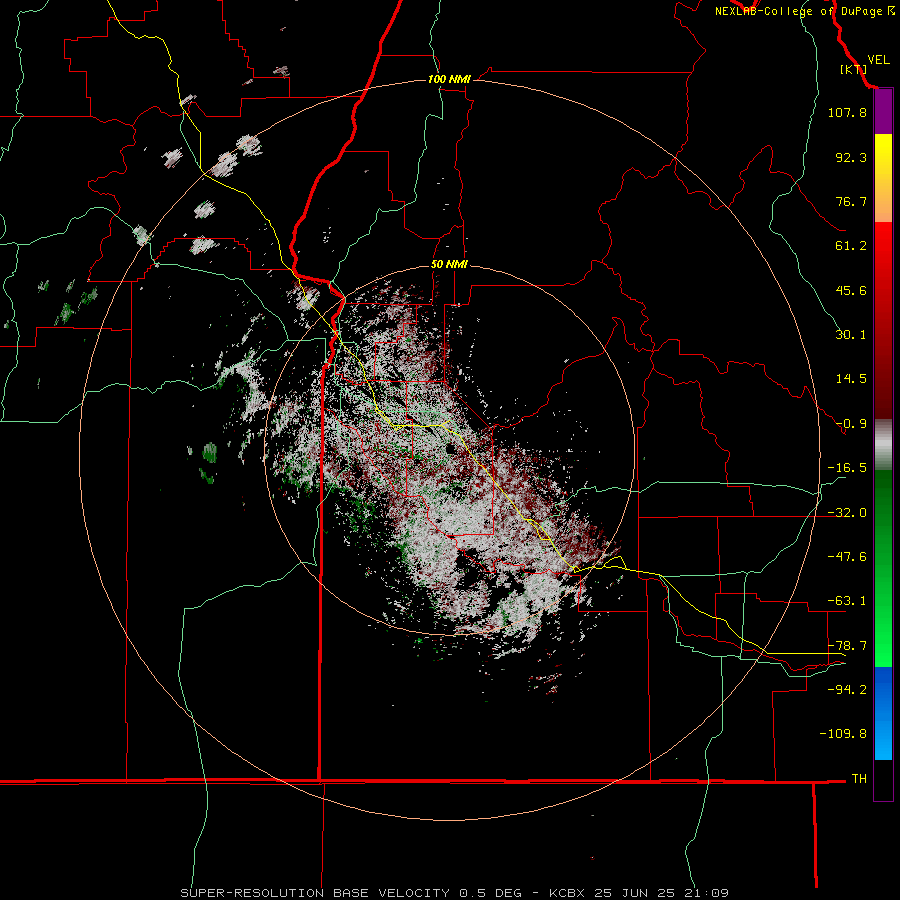Click the 92.3 legend value
Viewport: 900px width, 900px height.
851,157
